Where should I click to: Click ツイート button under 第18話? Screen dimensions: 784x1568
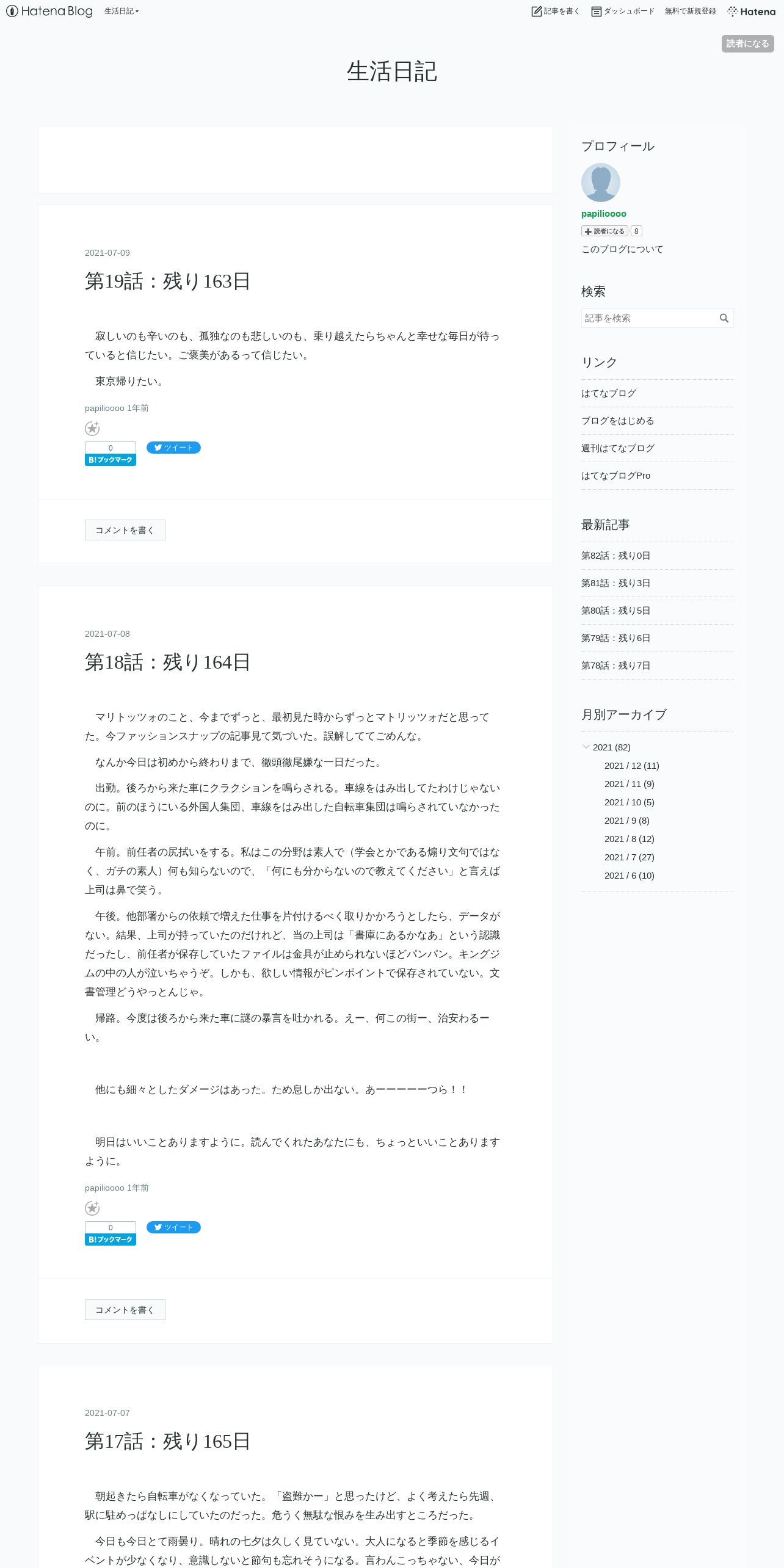[x=173, y=1227]
